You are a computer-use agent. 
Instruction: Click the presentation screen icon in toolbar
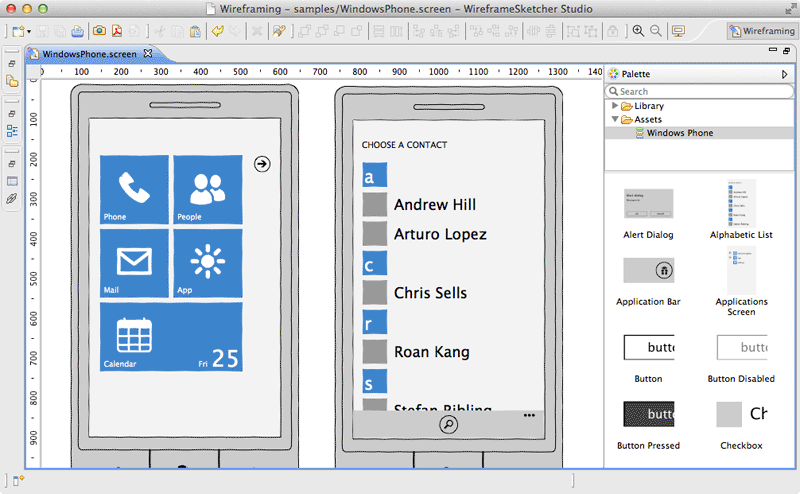(x=679, y=31)
